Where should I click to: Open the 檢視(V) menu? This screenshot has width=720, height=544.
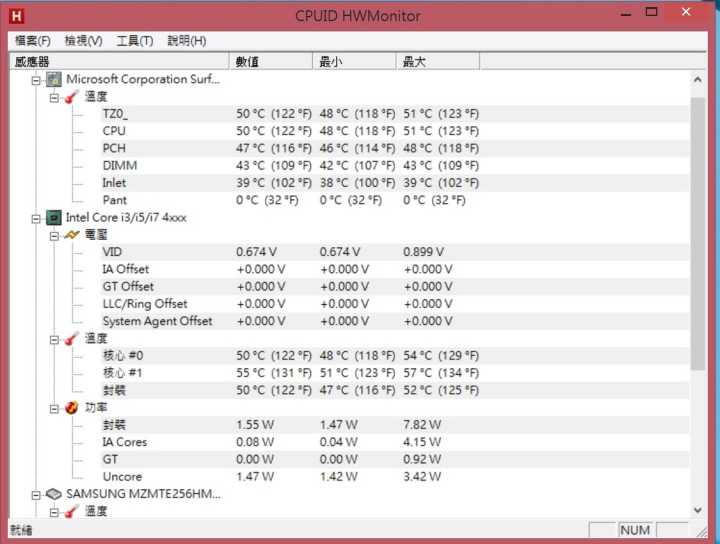pos(83,41)
